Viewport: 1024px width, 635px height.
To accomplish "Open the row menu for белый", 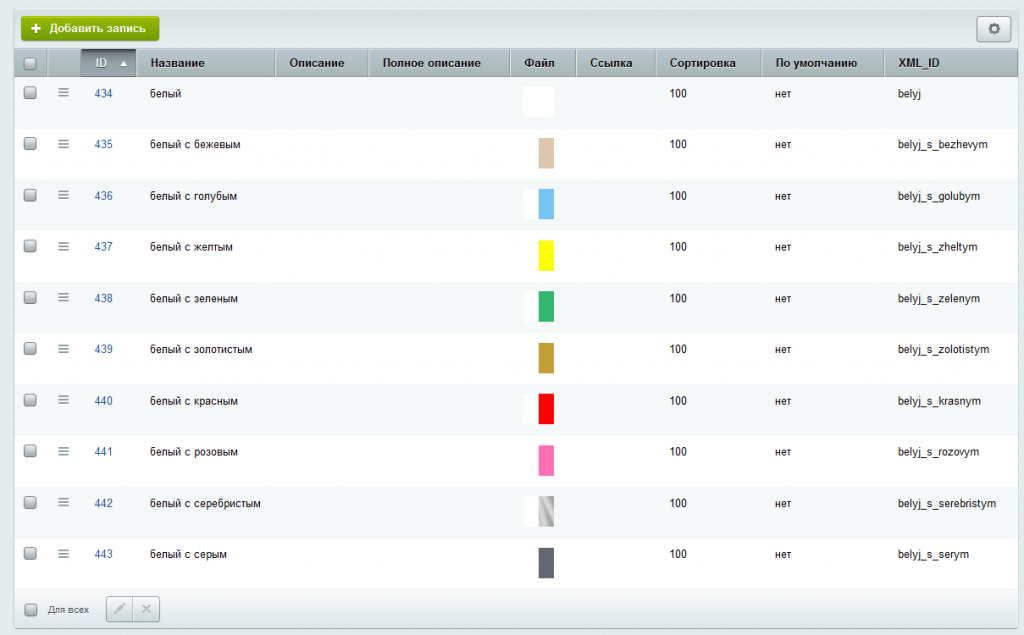I will (63, 93).
